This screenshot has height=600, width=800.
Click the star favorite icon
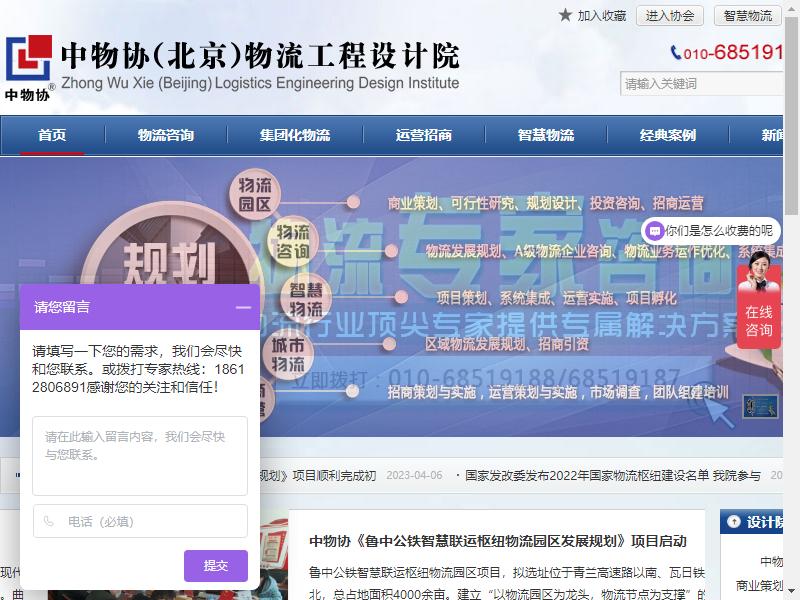565,15
